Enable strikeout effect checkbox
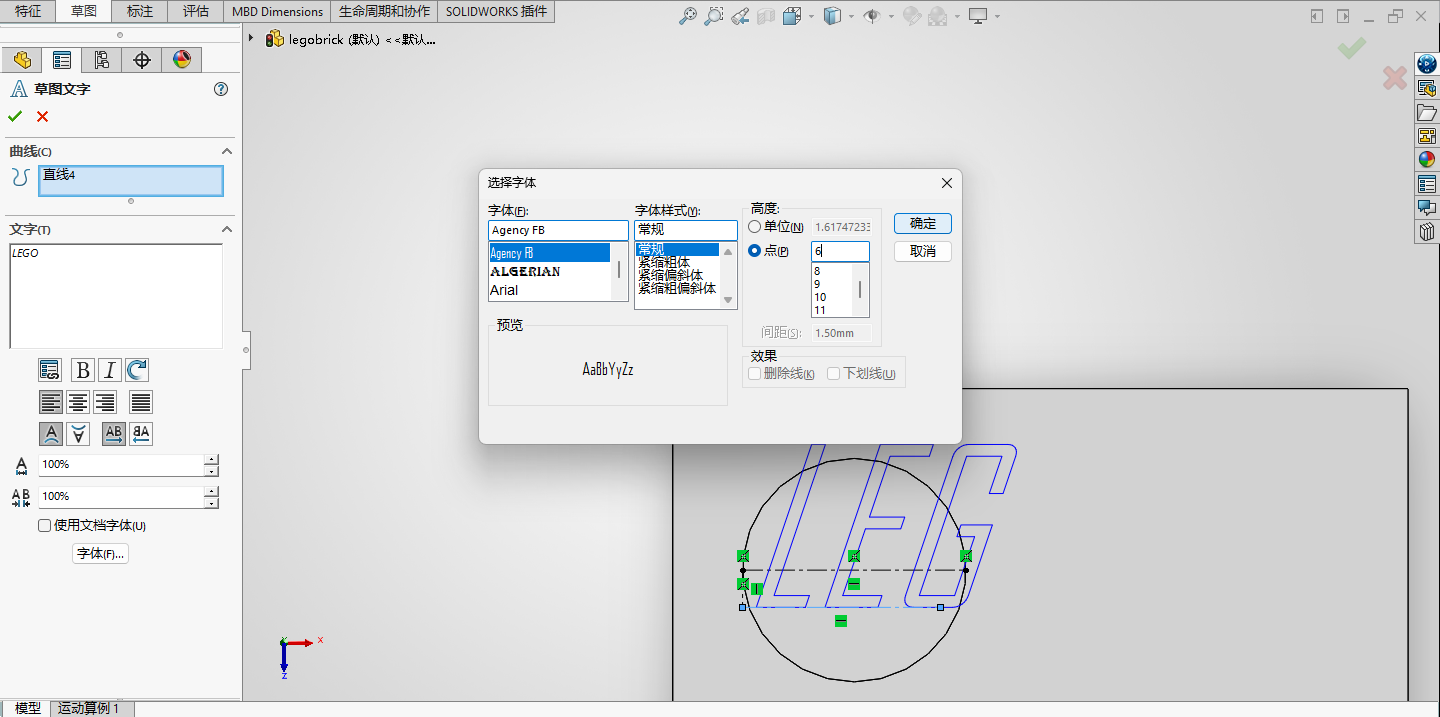The height and width of the screenshot is (717, 1440). 755,374
